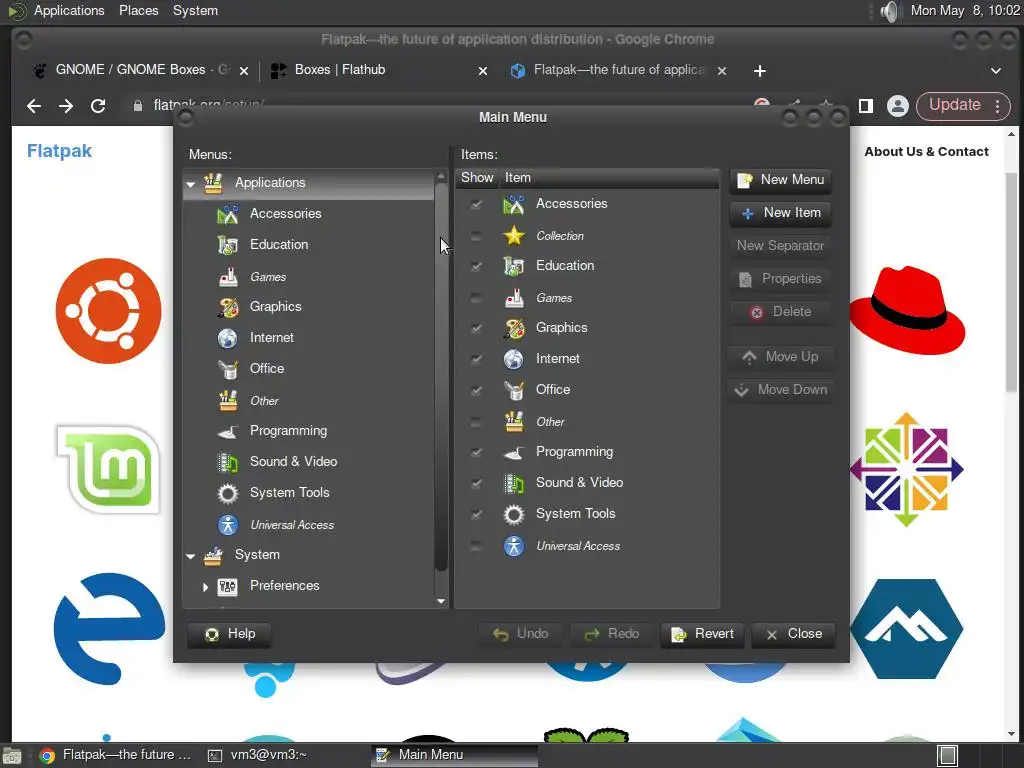
Task: Select System Tools gear icon in Menus tree
Action: pos(228,493)
